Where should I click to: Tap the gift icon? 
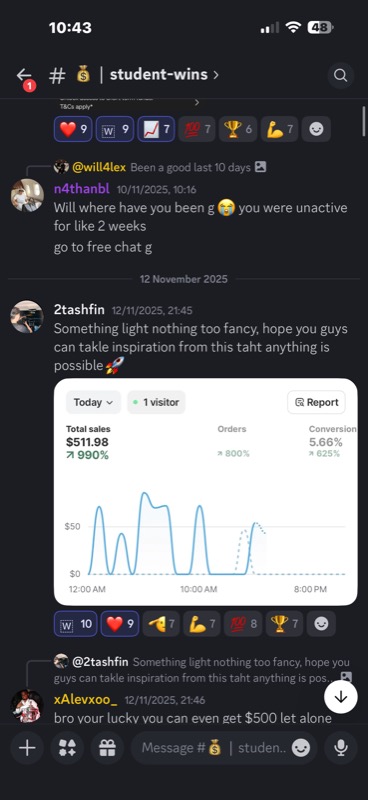pos(107,748)
